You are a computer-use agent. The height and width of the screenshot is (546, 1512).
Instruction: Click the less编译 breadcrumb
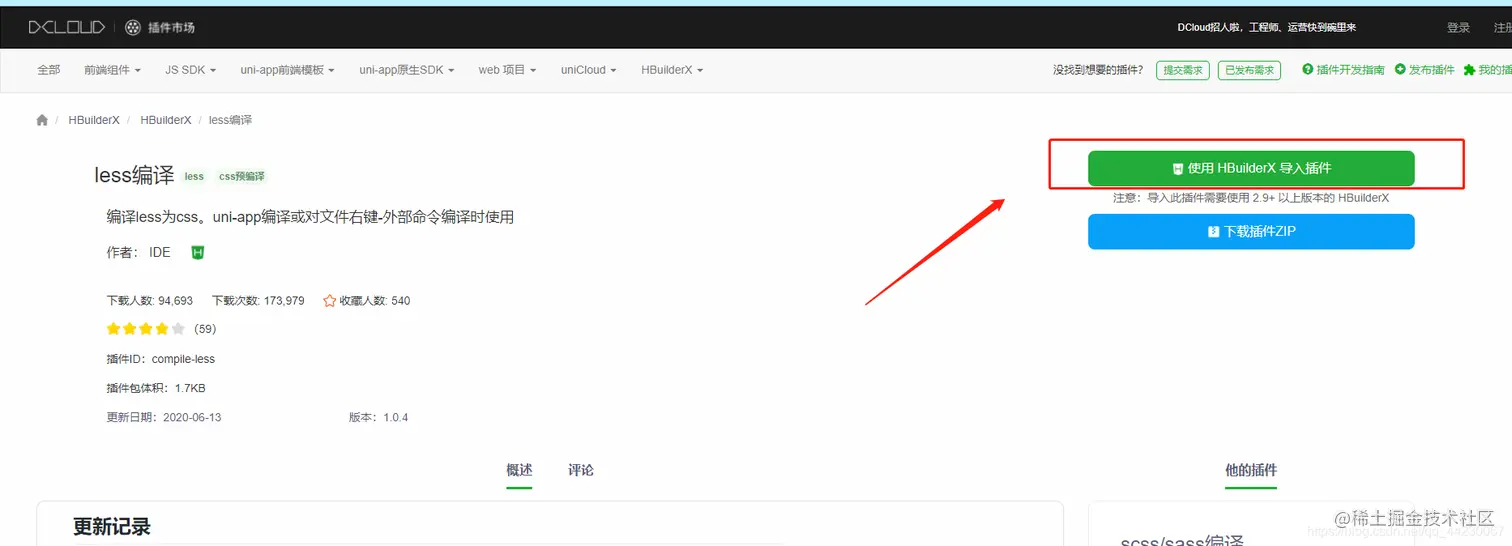(x=230, y=120)
